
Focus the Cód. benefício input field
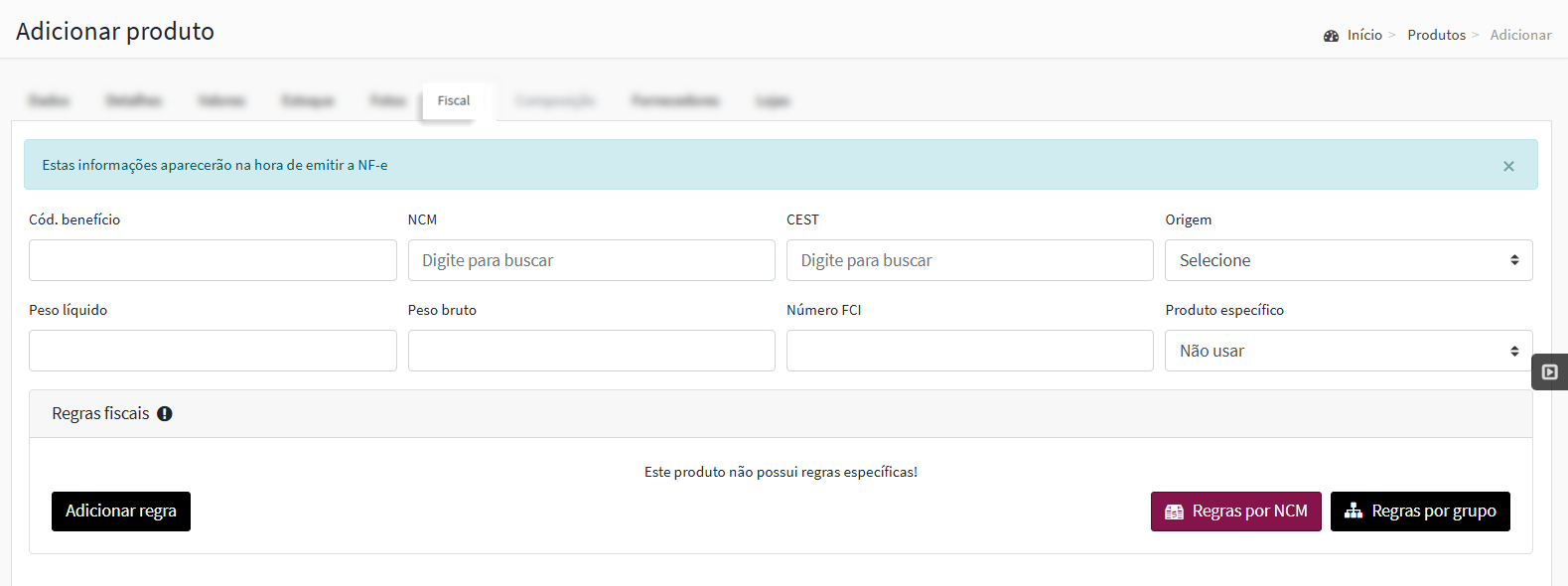[213, 260]
